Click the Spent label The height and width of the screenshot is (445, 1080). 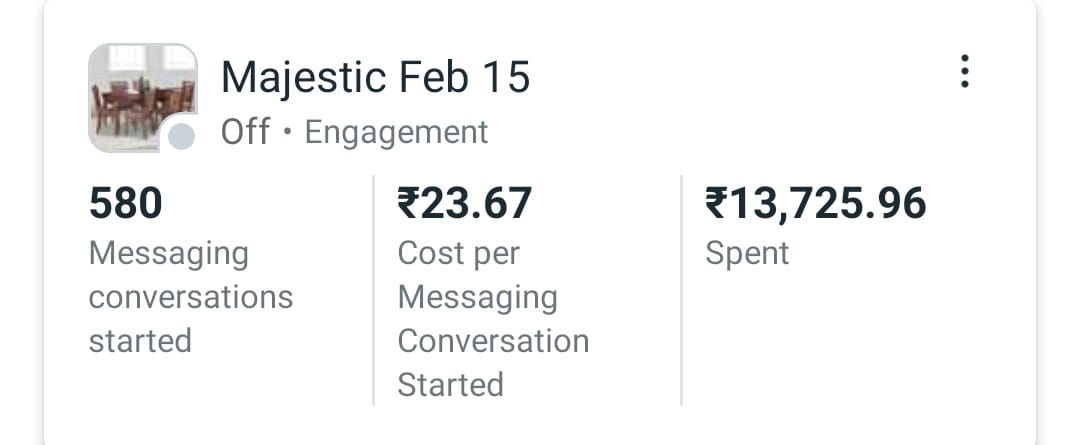point(747,254)
